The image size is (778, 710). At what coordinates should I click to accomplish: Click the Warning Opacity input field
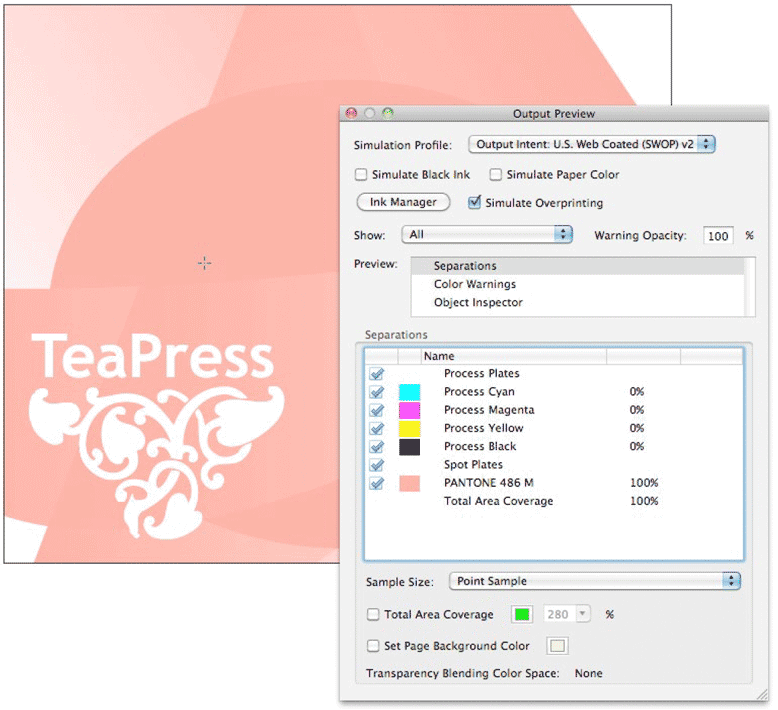click(718, 236)
